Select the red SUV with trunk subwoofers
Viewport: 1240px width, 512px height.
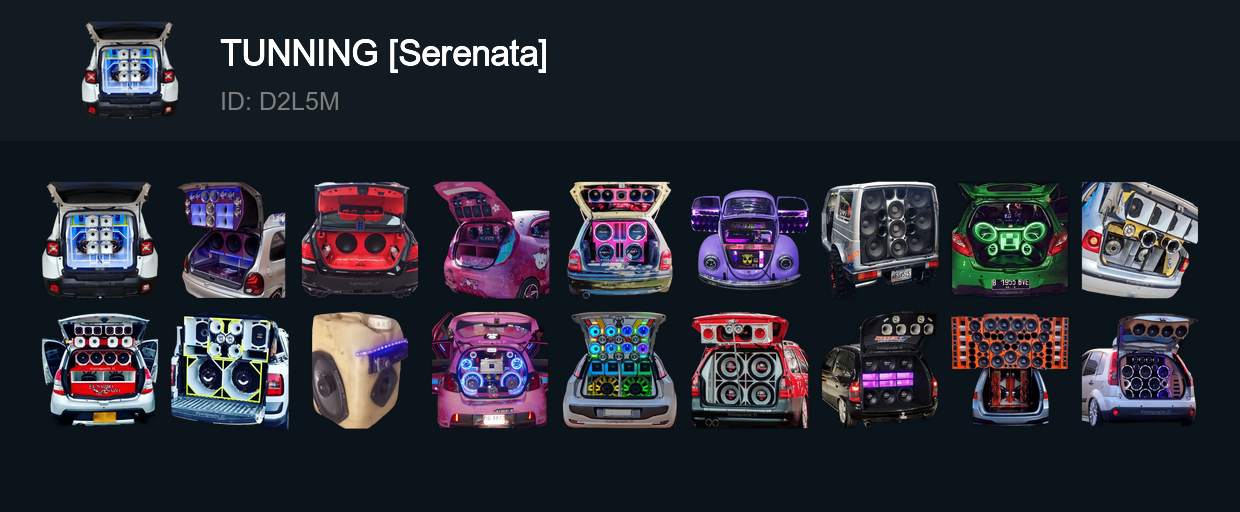coord(749,370)
